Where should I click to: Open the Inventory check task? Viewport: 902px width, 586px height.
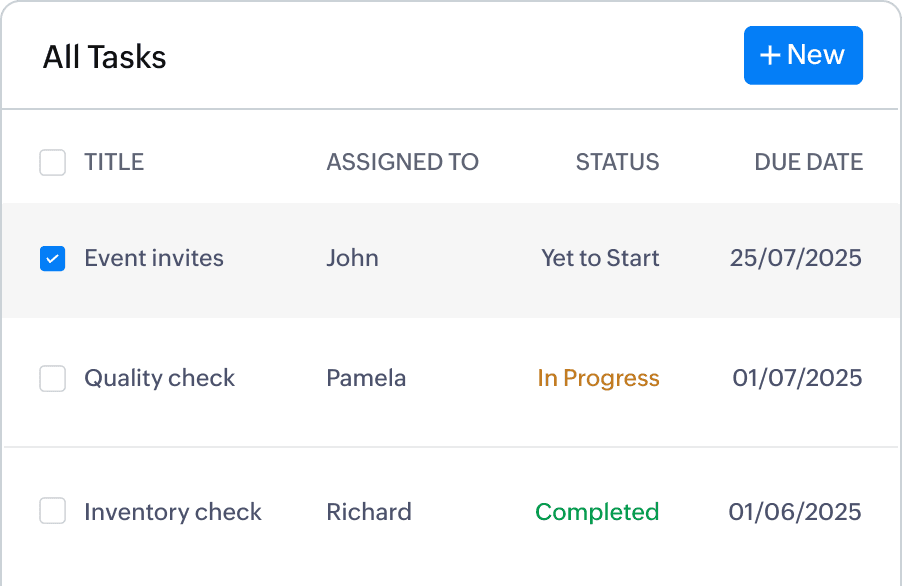(173, 512)
